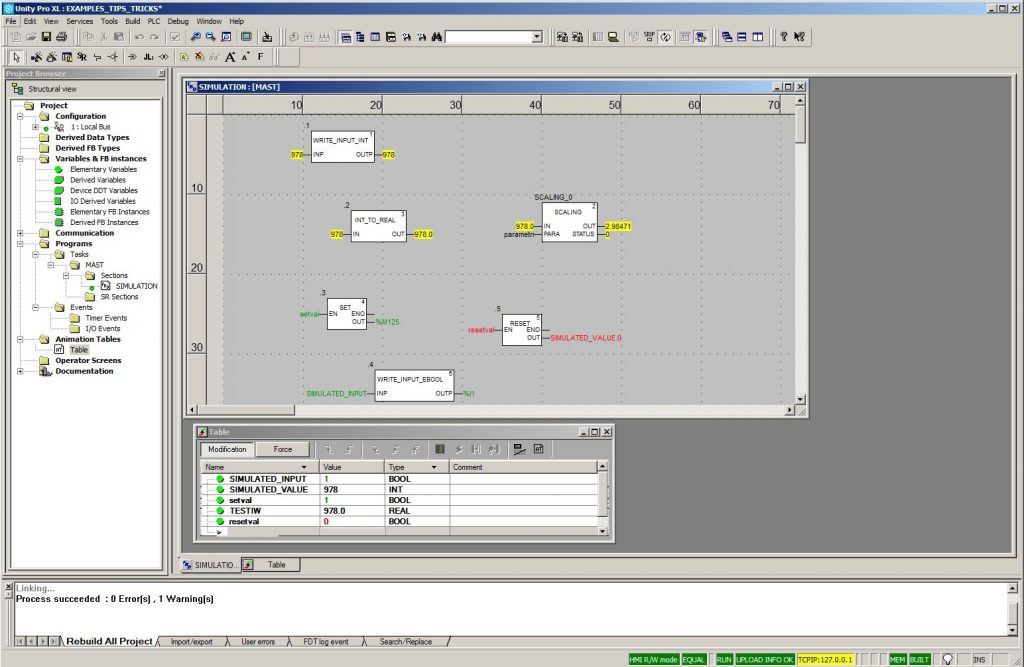
Task: Click the RUN indicator in the status bar
Action: (723, 660)
